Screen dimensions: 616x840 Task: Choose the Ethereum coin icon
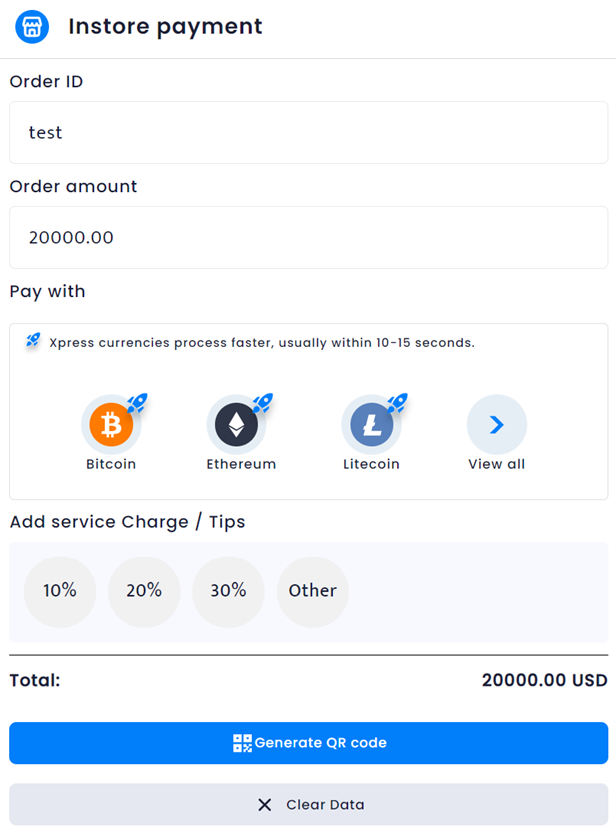(x=236, y=425)
